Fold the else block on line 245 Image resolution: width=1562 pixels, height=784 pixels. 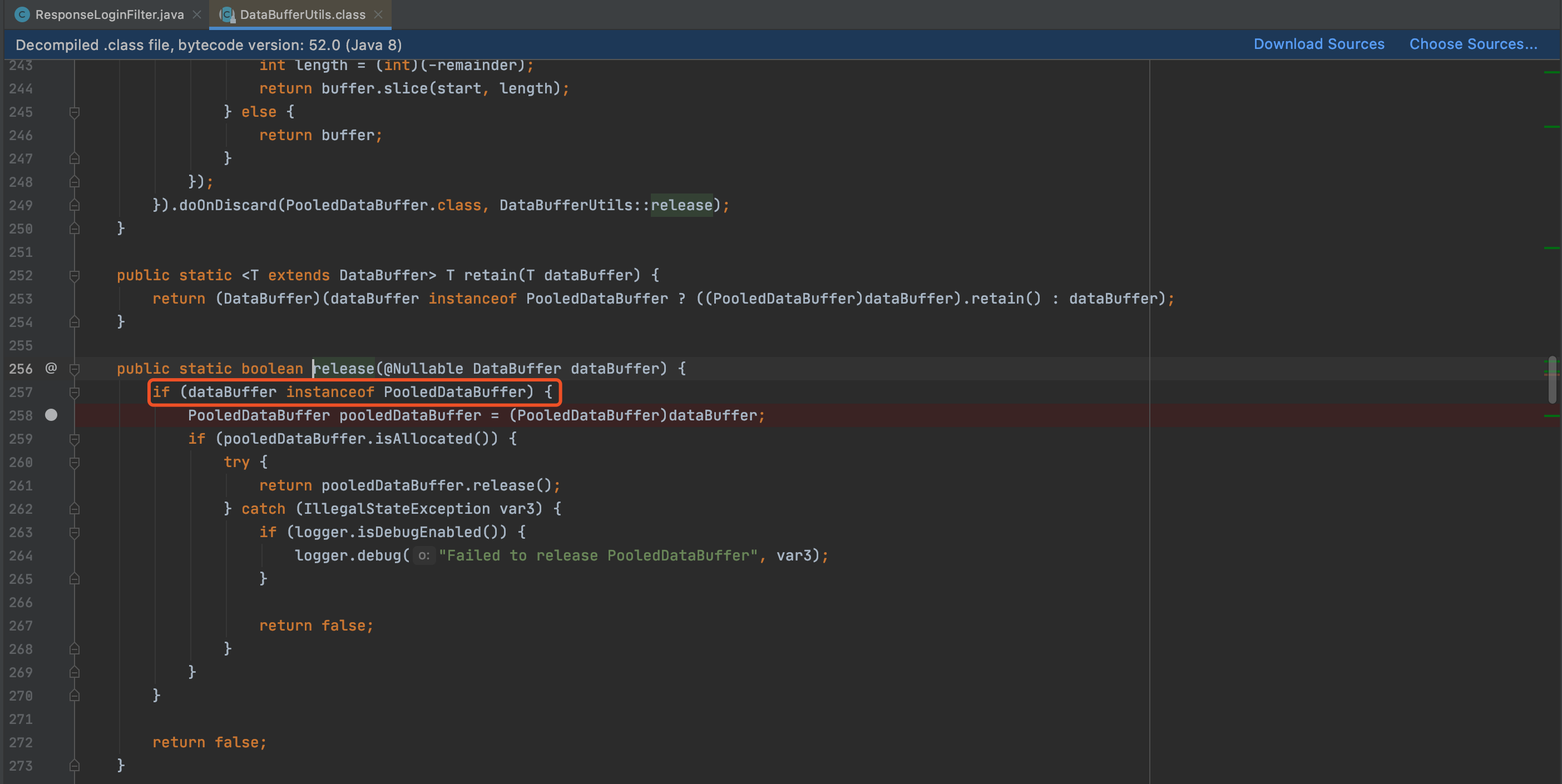coord(75,112)
